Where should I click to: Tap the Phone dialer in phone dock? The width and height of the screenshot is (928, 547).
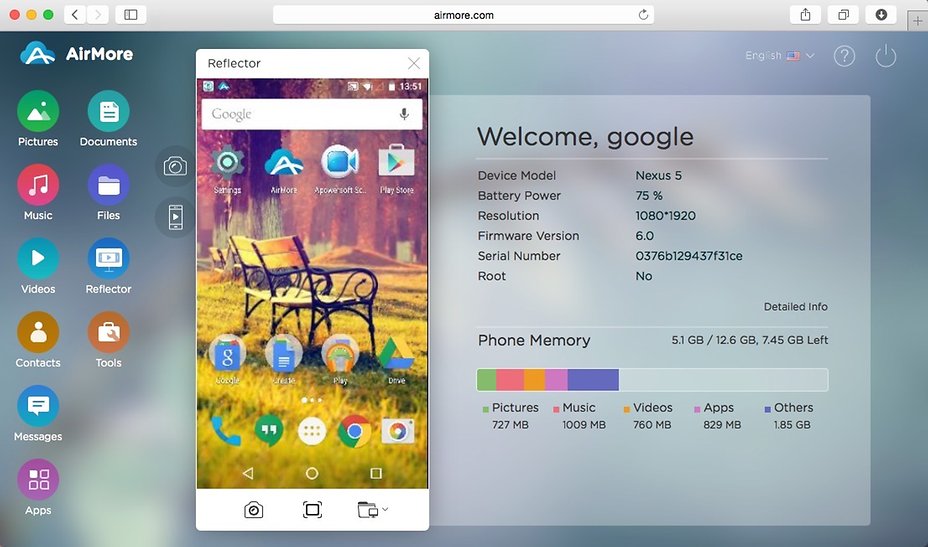(x=226, y=432)
